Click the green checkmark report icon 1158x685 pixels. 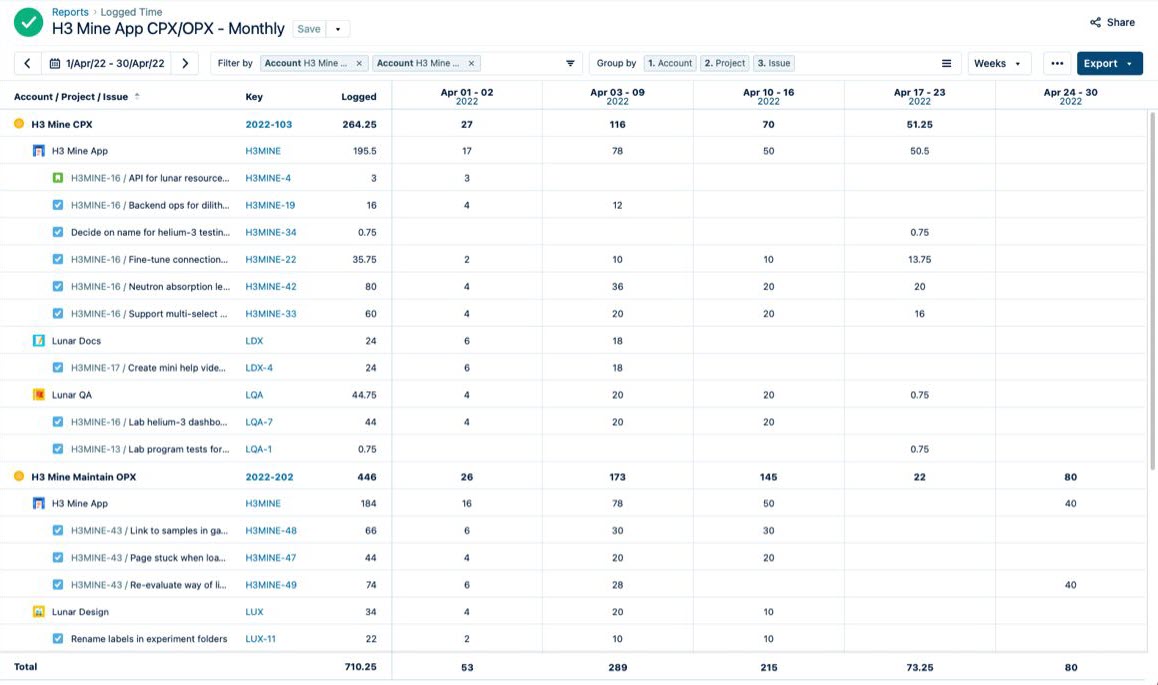pos(26,21)
